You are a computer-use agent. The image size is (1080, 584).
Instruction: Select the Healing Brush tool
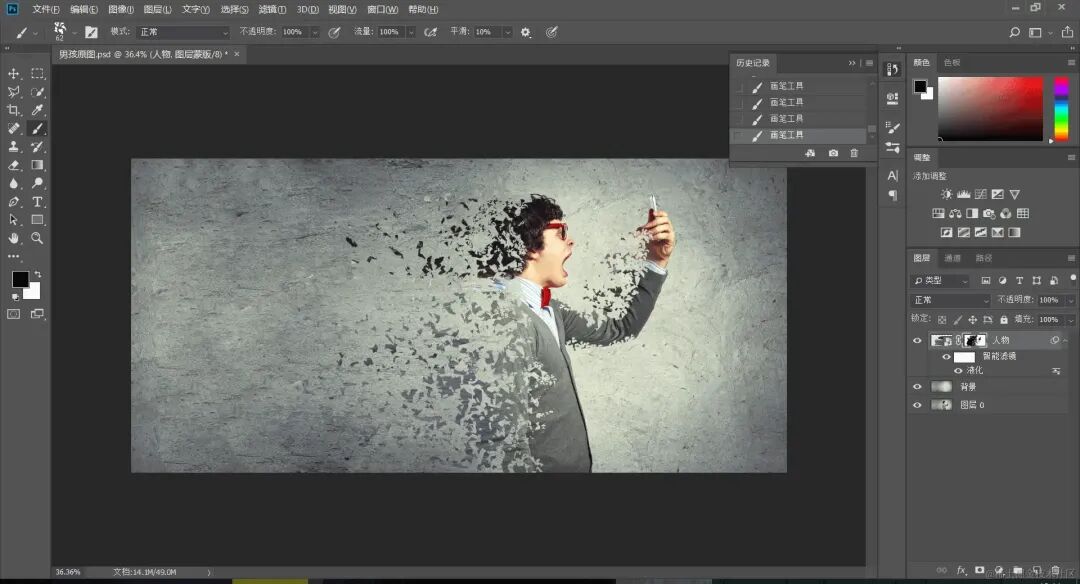coord(14,128)
